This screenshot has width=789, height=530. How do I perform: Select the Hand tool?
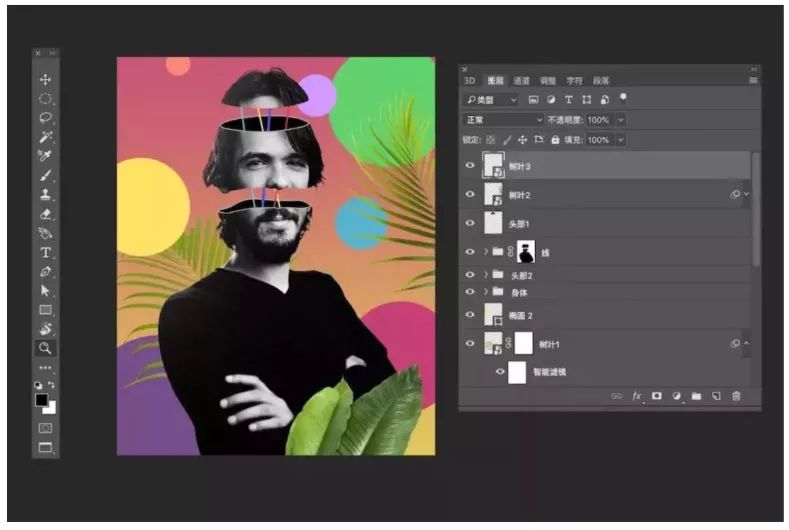coord(45,329)
